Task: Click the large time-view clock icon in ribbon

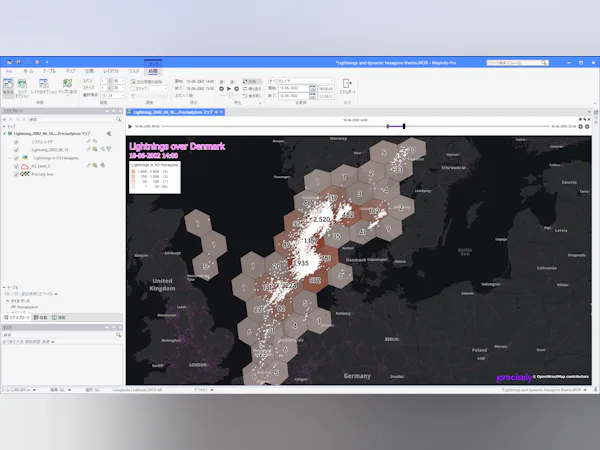Action: click(8, 86)
